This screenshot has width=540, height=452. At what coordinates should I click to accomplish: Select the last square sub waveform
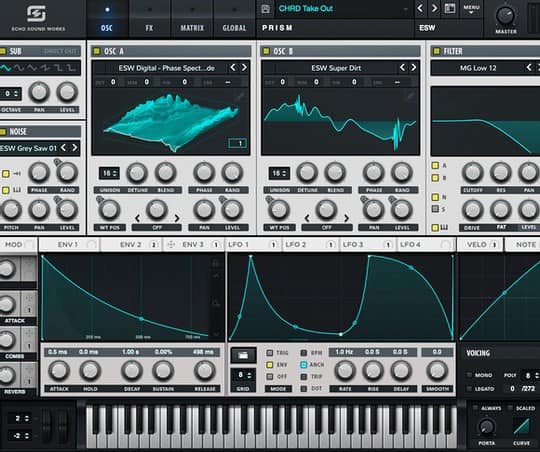[x=72, y=68]
